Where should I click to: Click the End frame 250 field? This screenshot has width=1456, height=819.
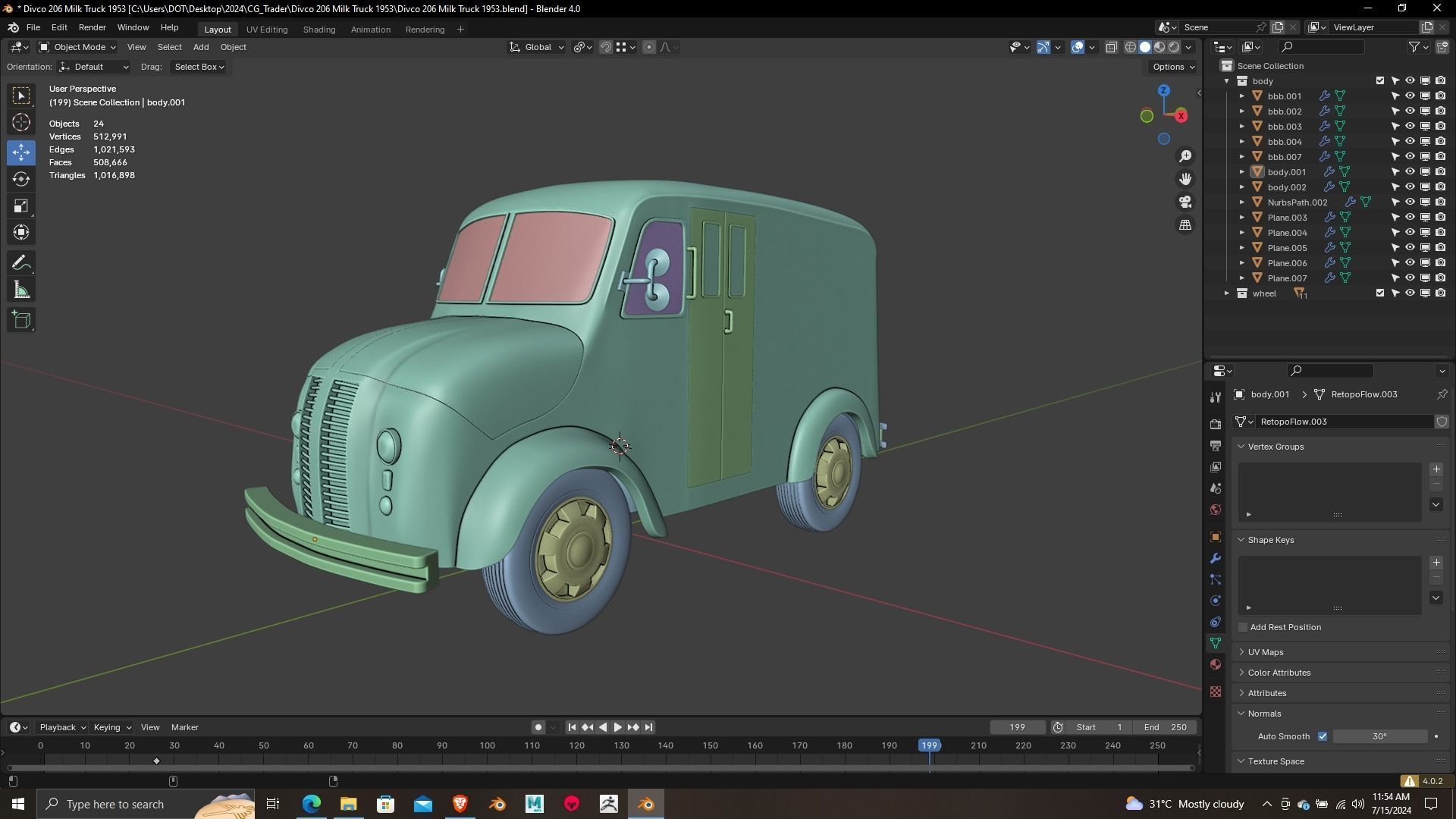click(1165, 727)
